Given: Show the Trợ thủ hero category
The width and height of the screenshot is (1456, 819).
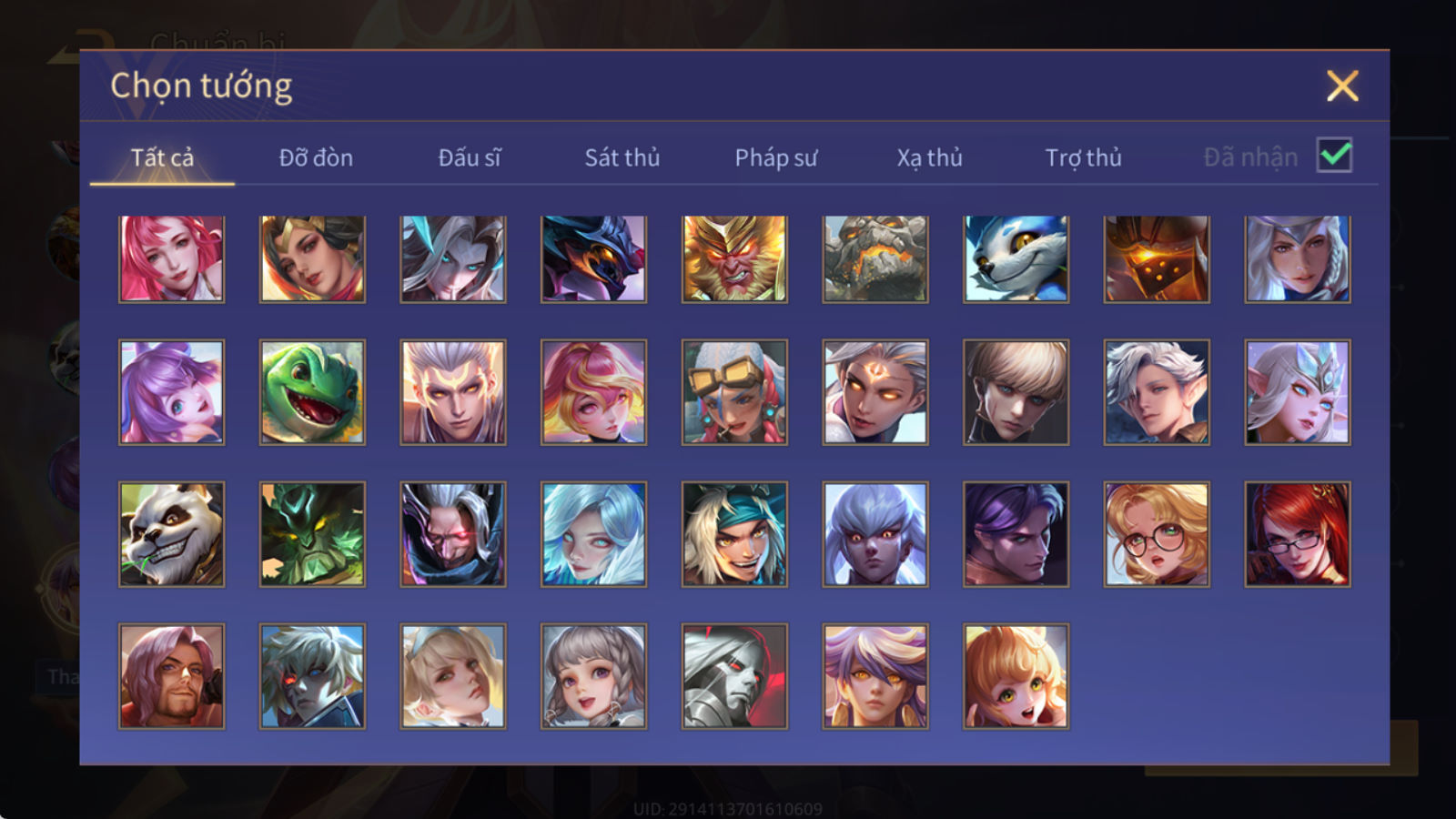Looking at the screenshot, I should [x=1083, y=157].
